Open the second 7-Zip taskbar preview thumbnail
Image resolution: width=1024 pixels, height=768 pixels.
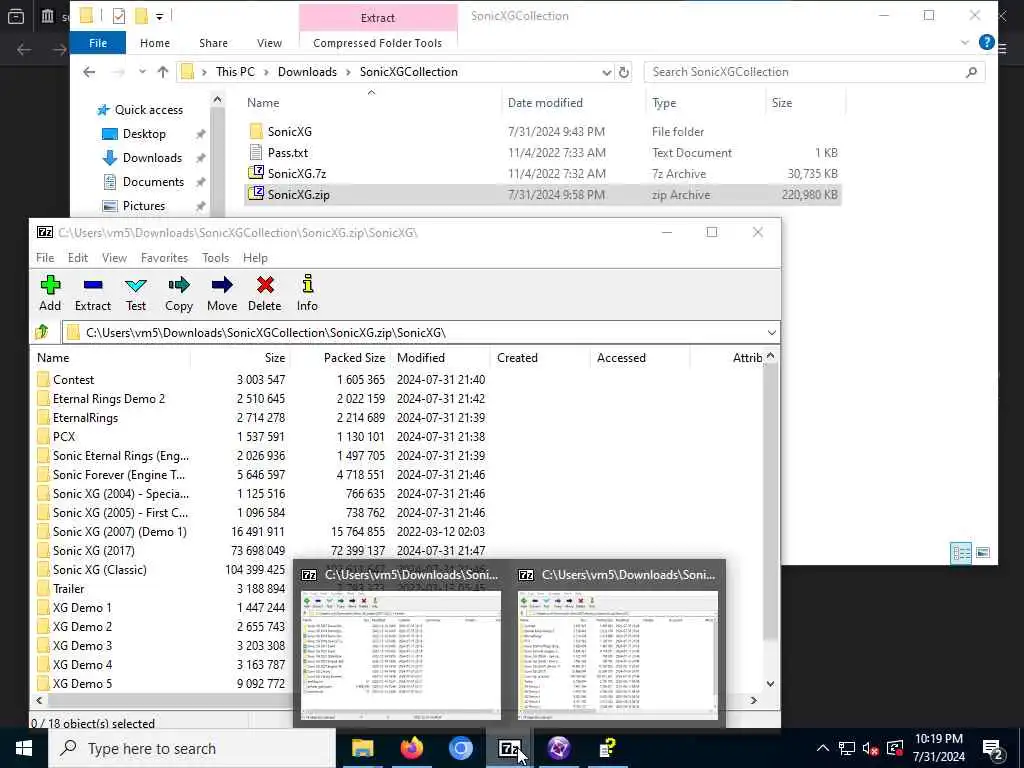(x=617, y=643)
